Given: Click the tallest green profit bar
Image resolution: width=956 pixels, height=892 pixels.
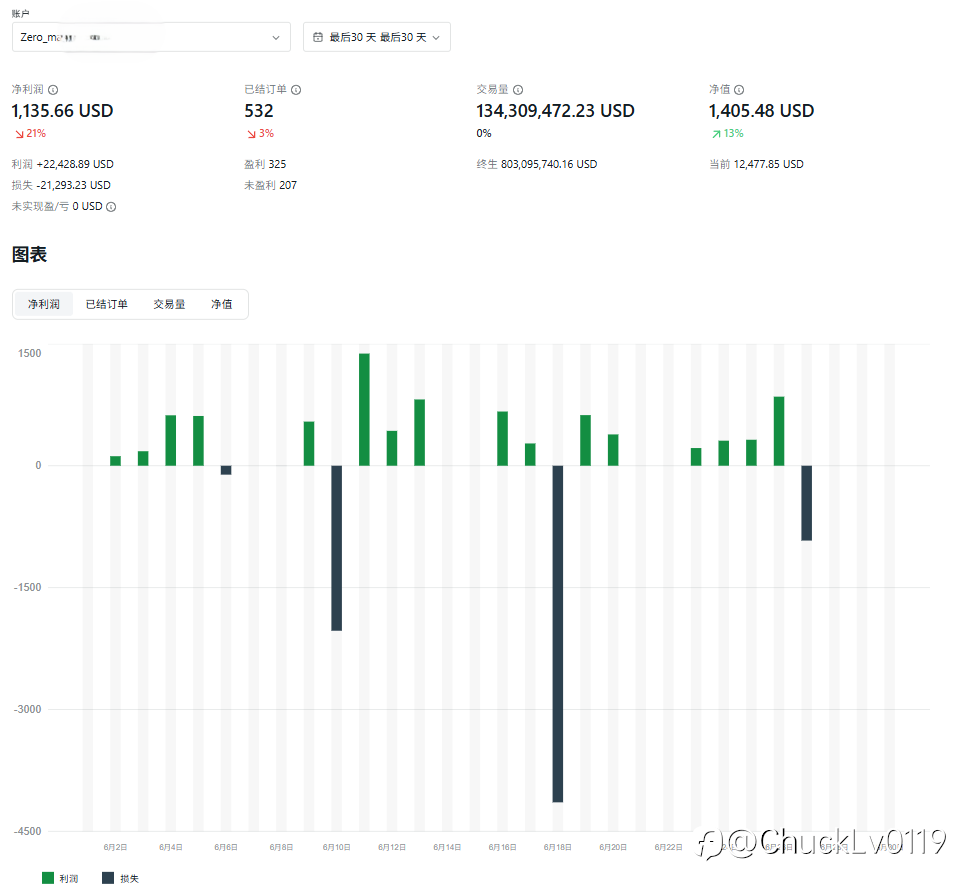Looking at the screenshot, I should click(x=364, y=409).
